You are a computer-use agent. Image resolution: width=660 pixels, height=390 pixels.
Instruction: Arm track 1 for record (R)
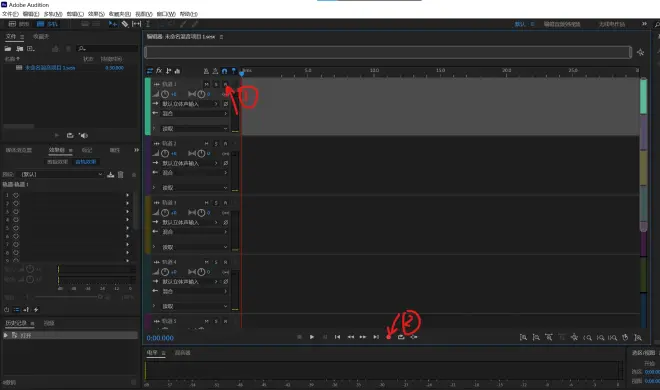(225, 85)
